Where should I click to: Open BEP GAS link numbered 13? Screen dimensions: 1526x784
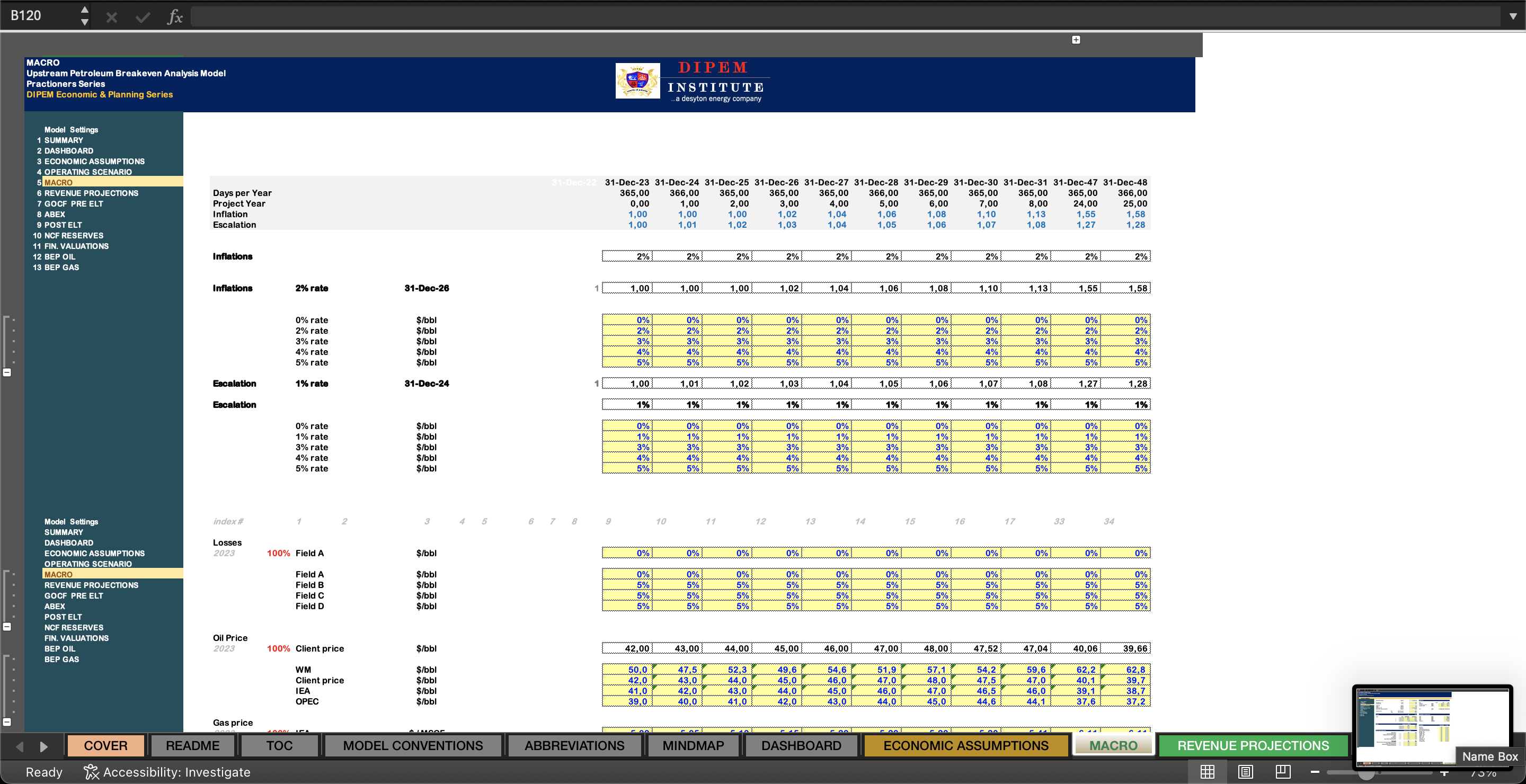61,268
